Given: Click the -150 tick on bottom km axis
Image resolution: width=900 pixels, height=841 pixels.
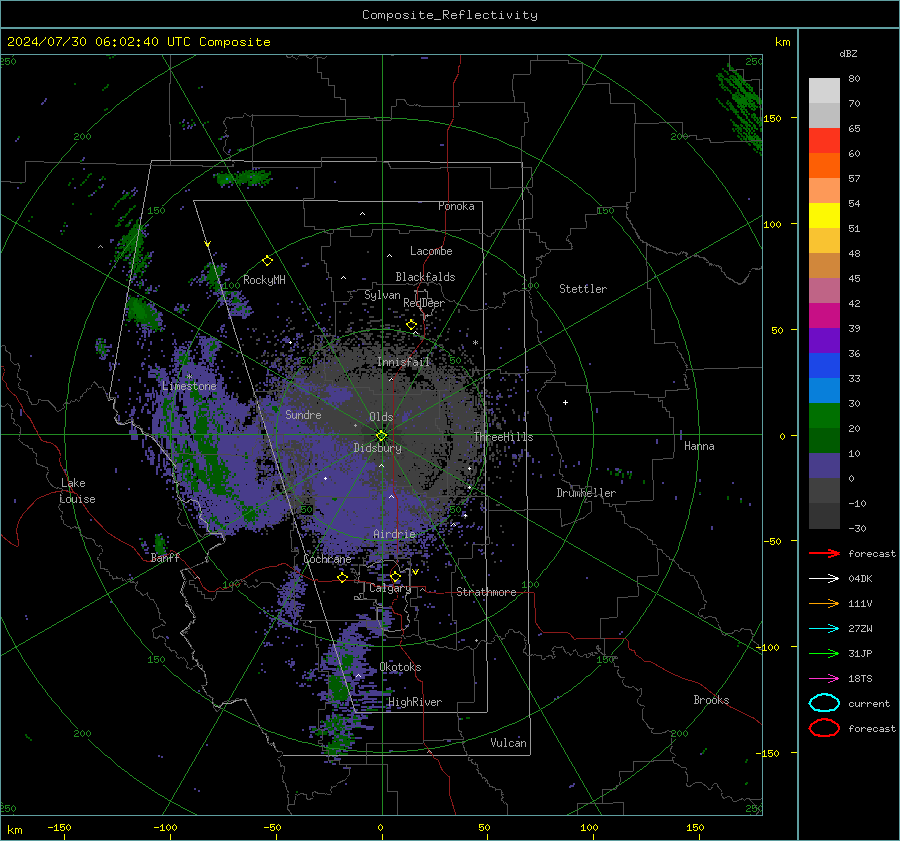Looking at the screenshot, I should click(x=59, y=827).
